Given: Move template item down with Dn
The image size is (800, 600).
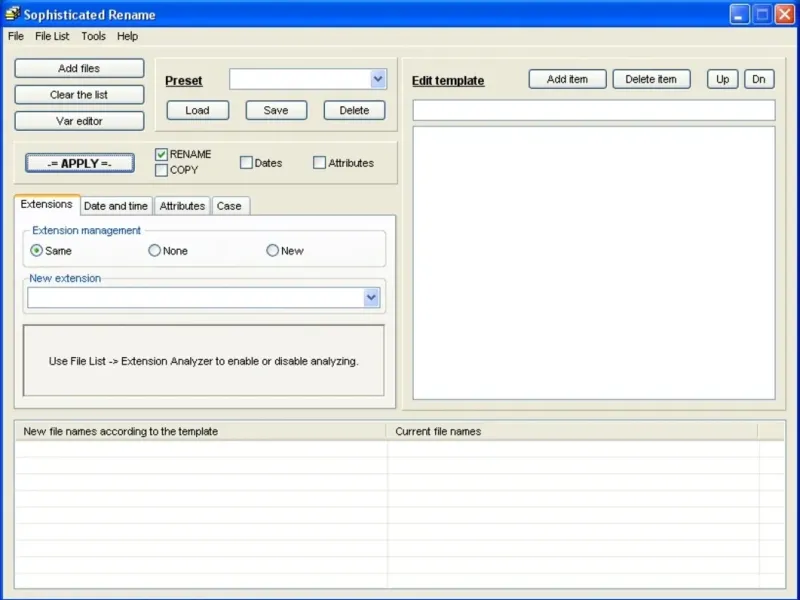Looking at the screenshot, I should 759,79.
